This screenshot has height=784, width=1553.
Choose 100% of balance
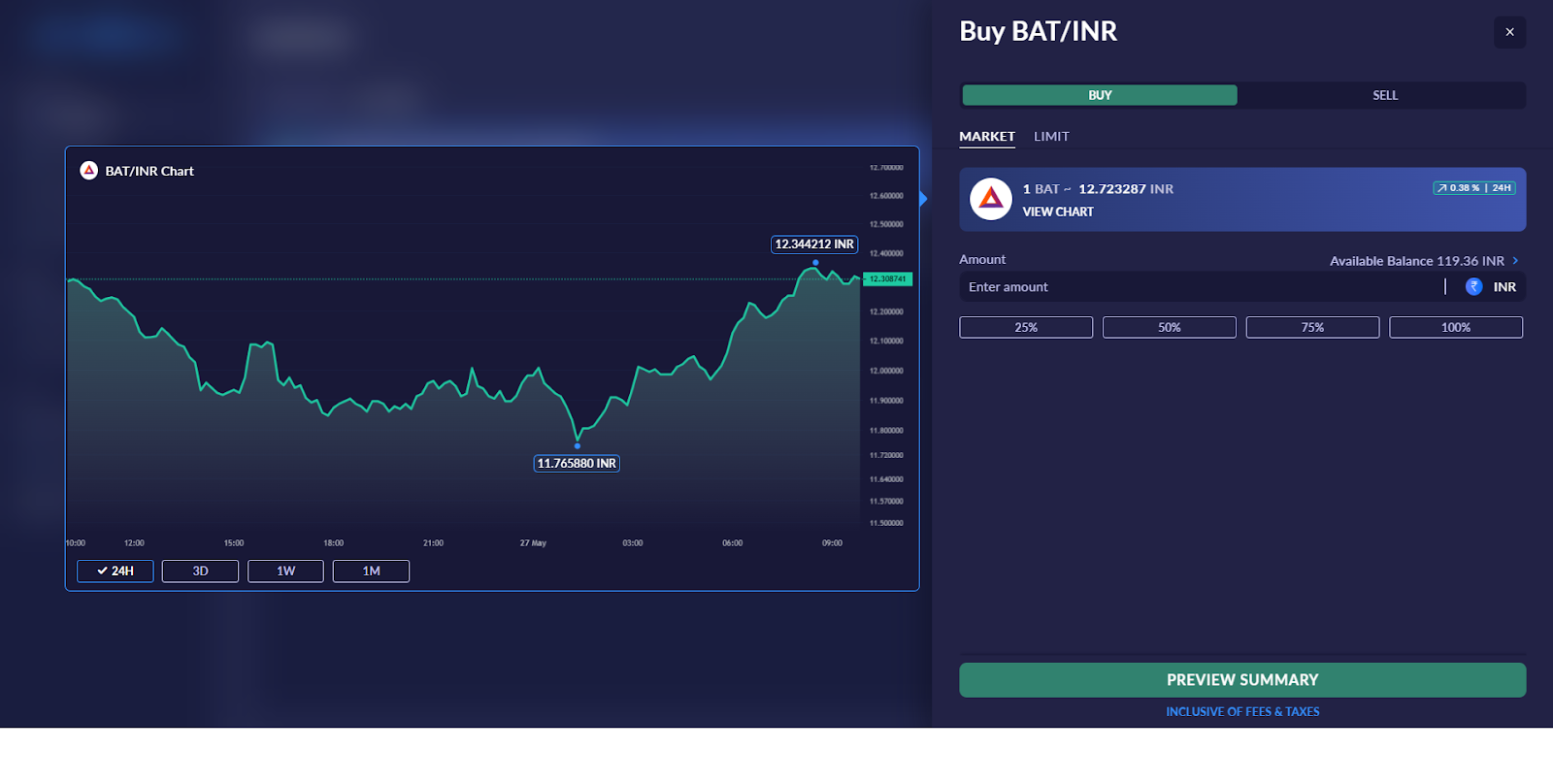pos(1456,328)
